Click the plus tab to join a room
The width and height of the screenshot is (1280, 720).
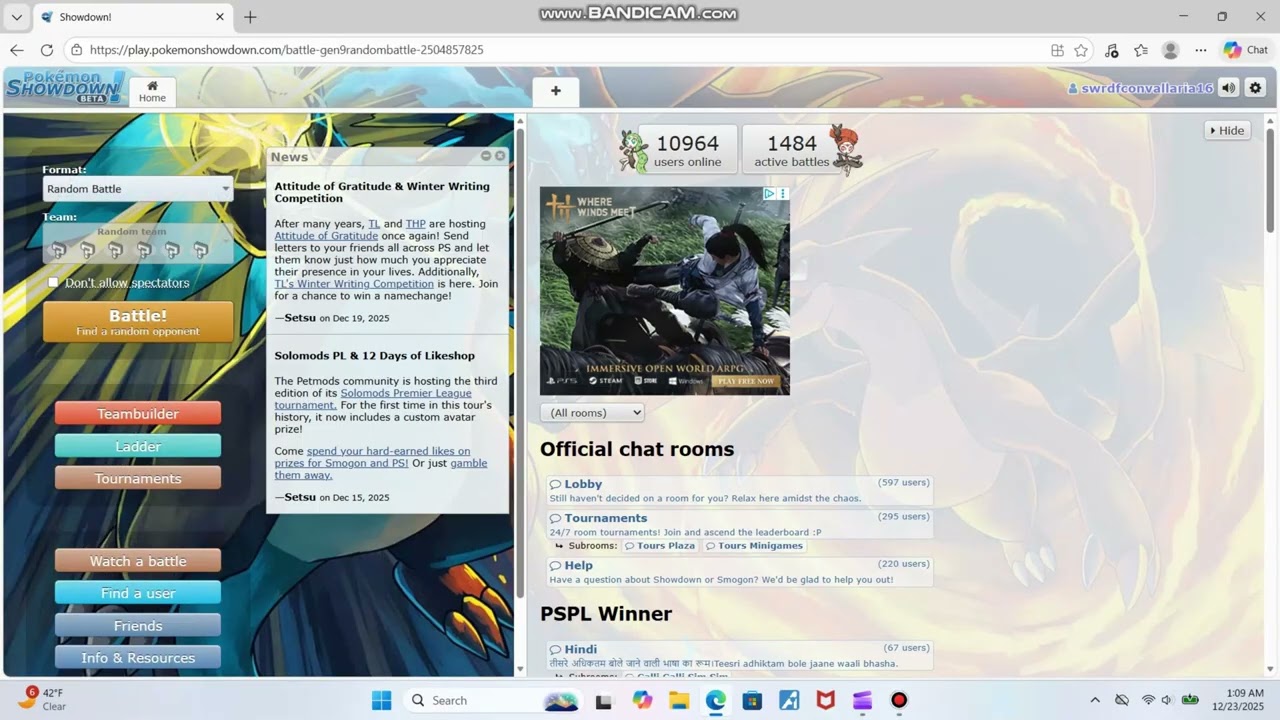[556, 91]
